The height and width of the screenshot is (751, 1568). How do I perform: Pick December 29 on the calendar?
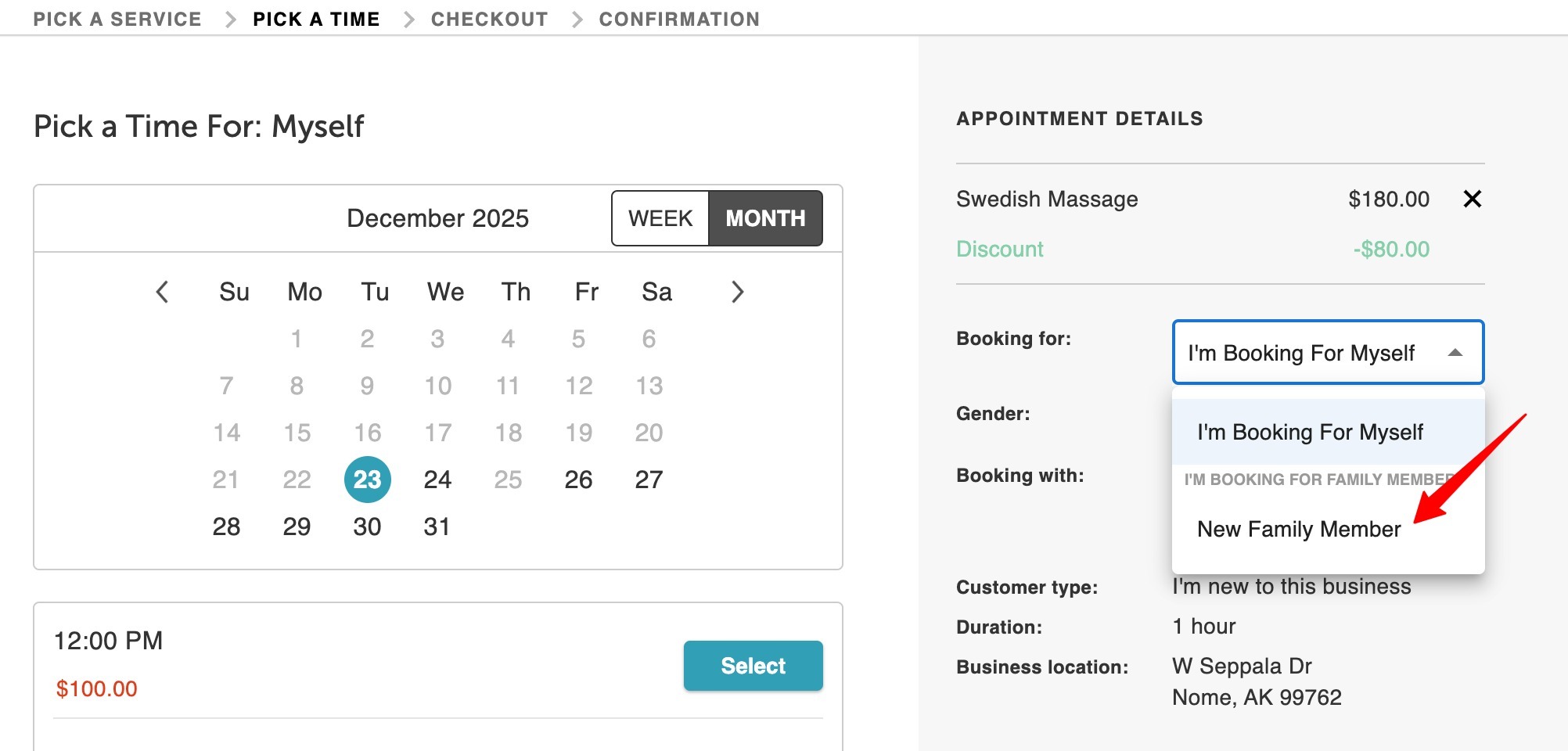point(297,526)
